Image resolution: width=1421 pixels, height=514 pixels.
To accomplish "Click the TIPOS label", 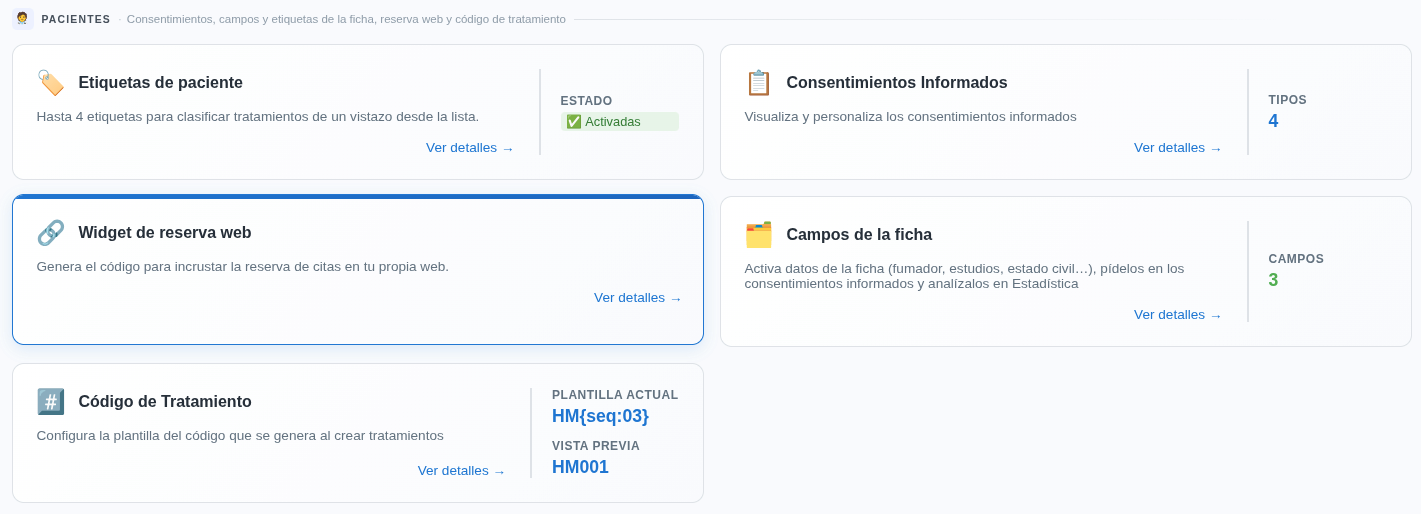I will coord(1287,100).
